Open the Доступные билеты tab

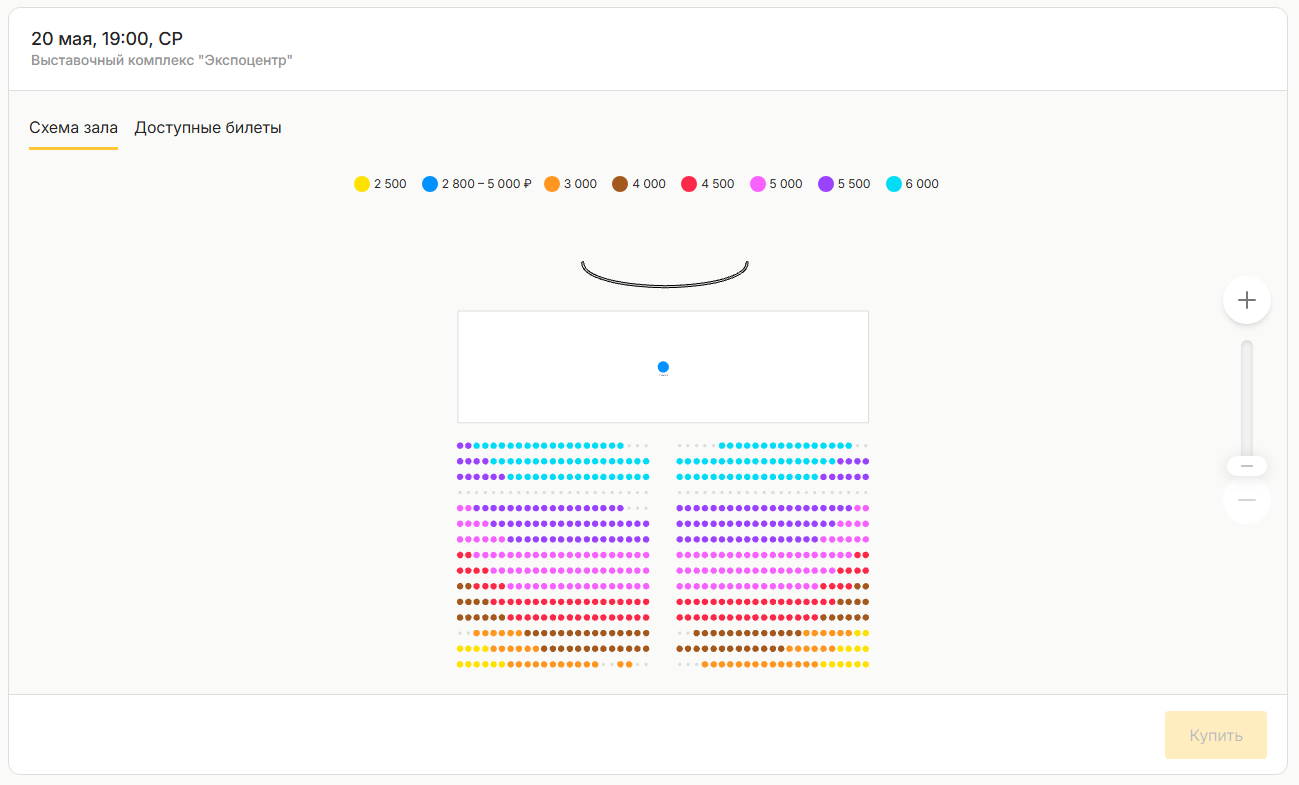pos(208,128)
